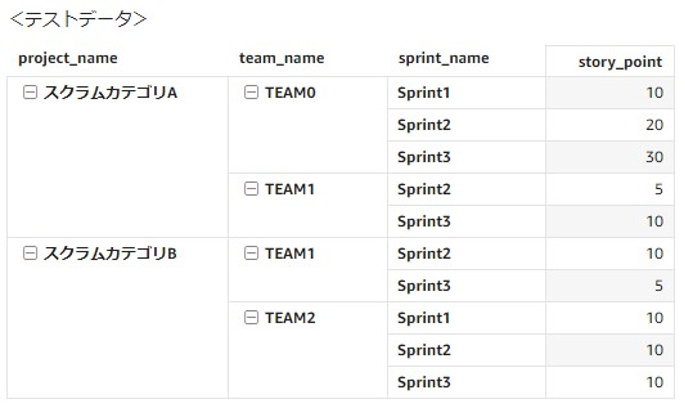Click the sprint_name column header

443,58
